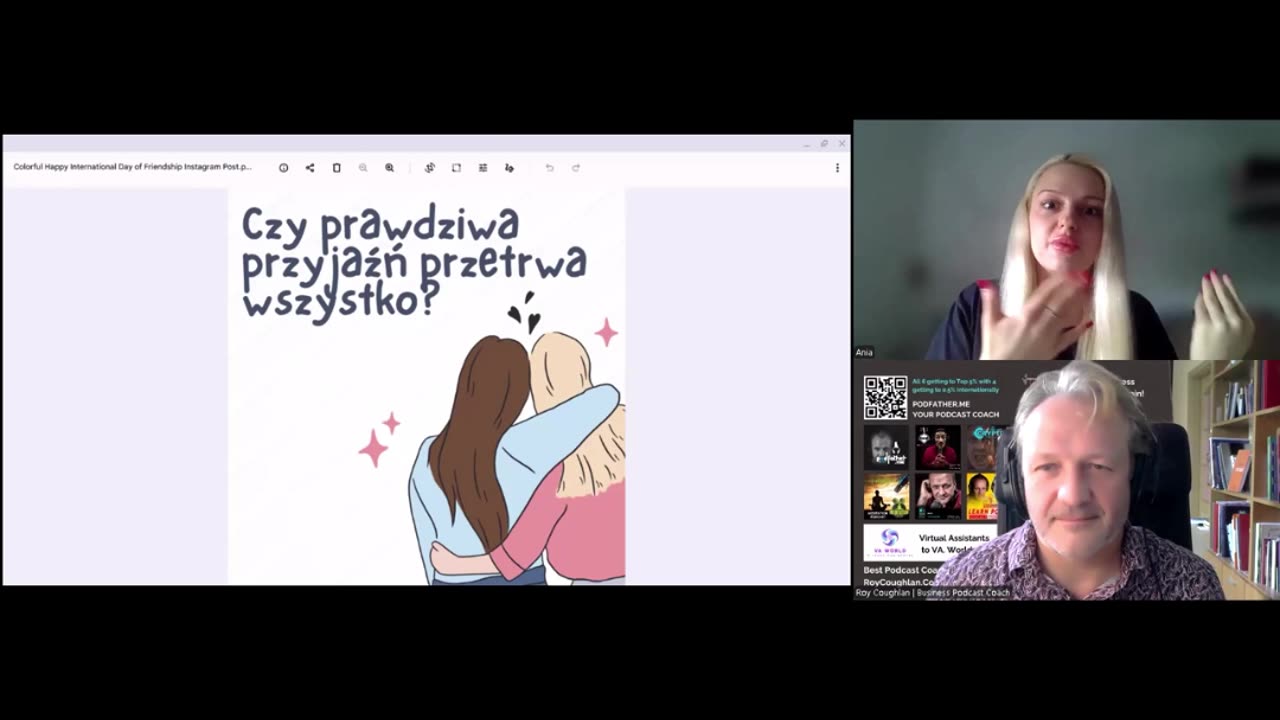Open the three-dot more options menu

(837, 168)
